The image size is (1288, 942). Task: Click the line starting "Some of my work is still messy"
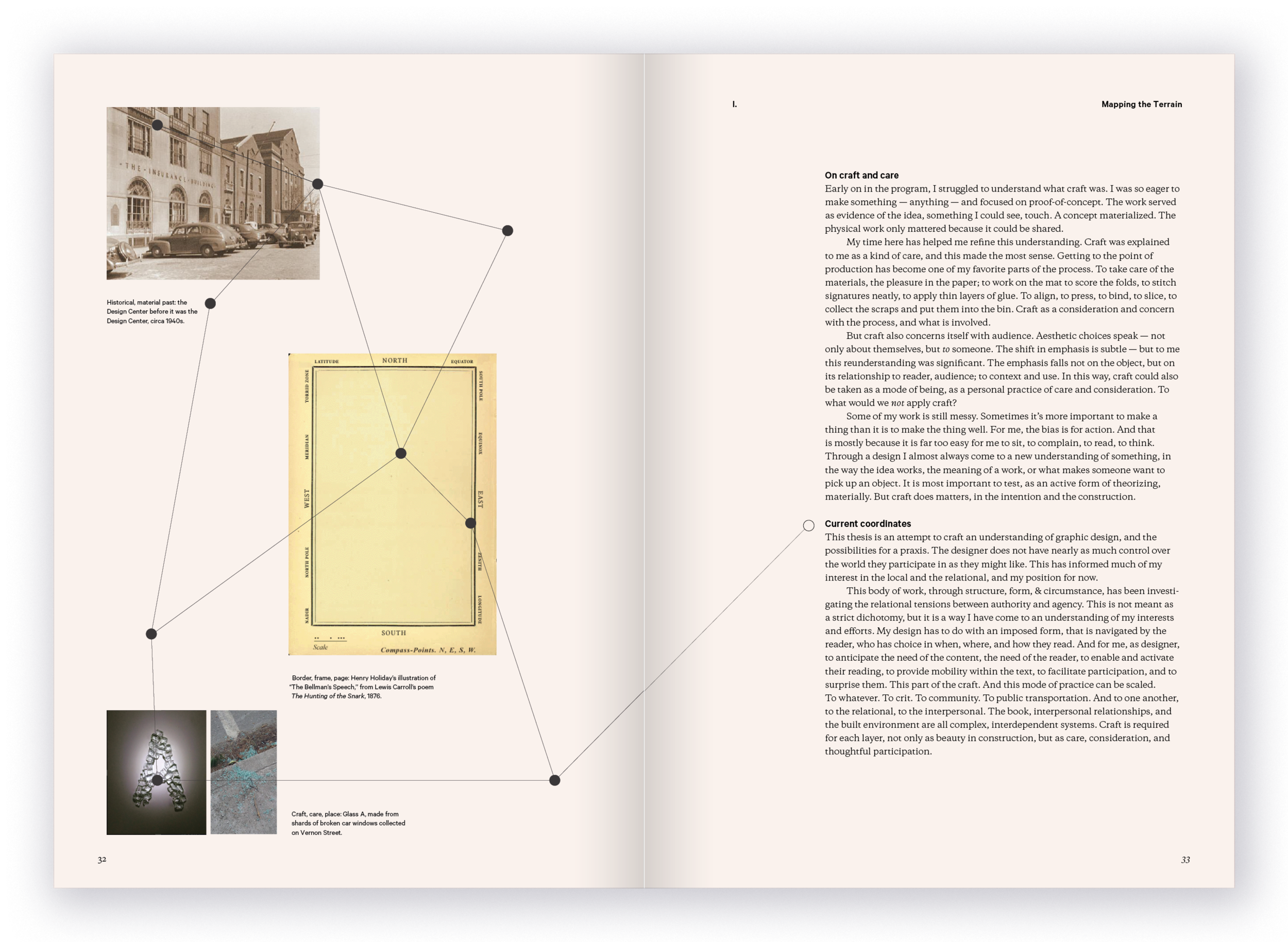point(1002,416)
